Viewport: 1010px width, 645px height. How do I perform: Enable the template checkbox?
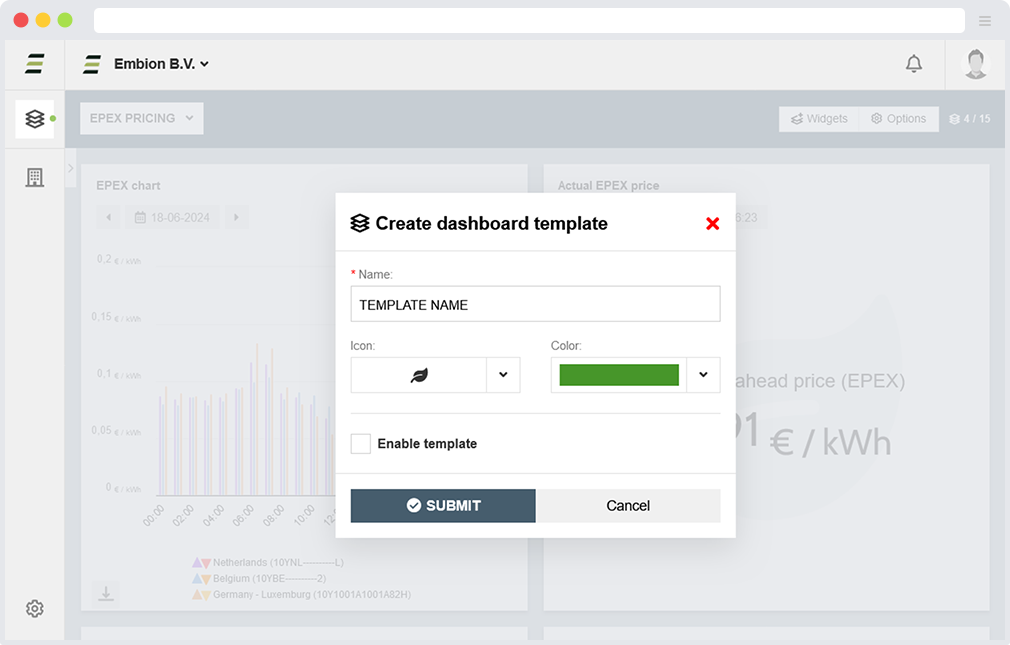(361, 444)
